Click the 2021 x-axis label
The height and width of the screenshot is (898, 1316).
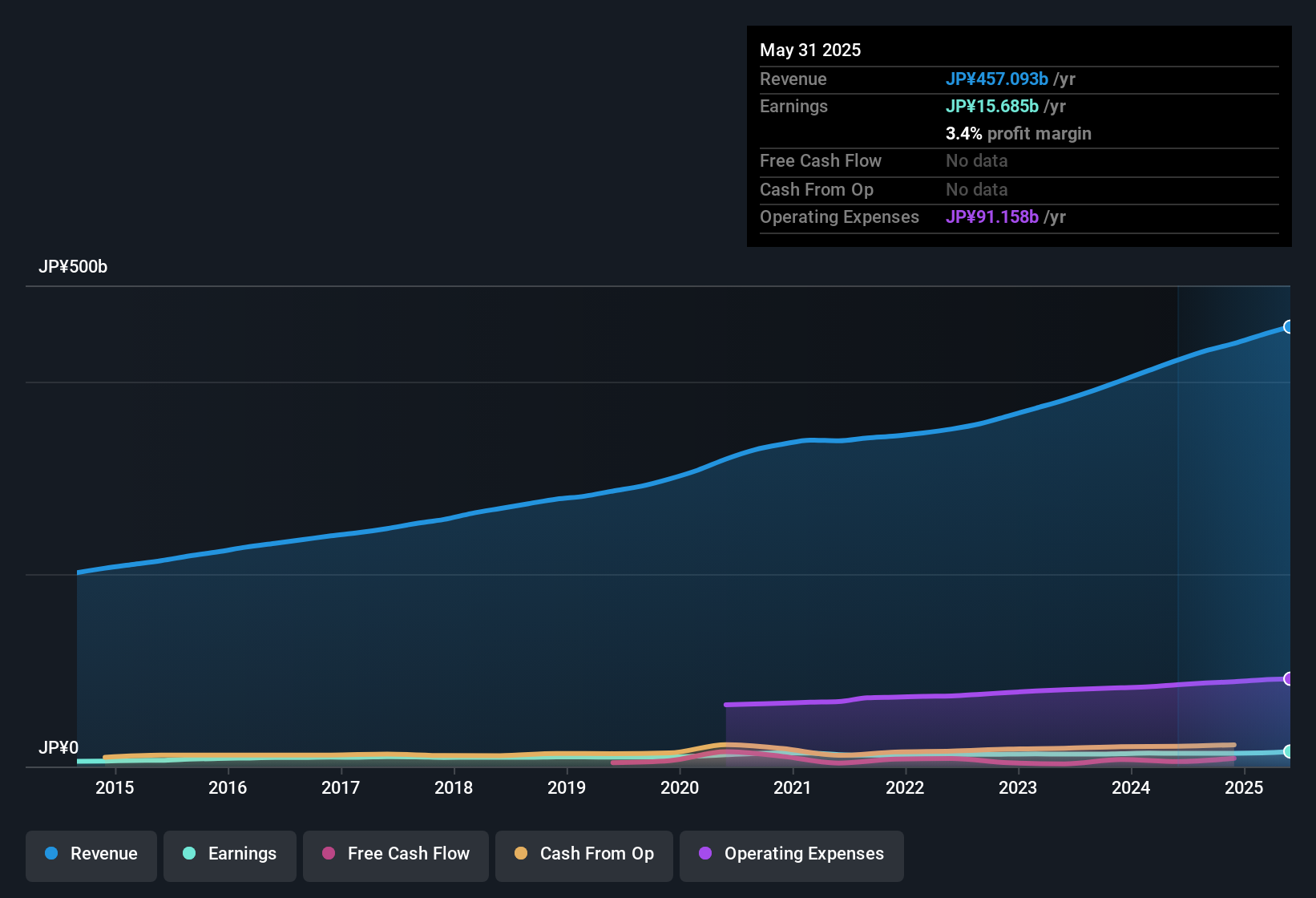(793, 787)
